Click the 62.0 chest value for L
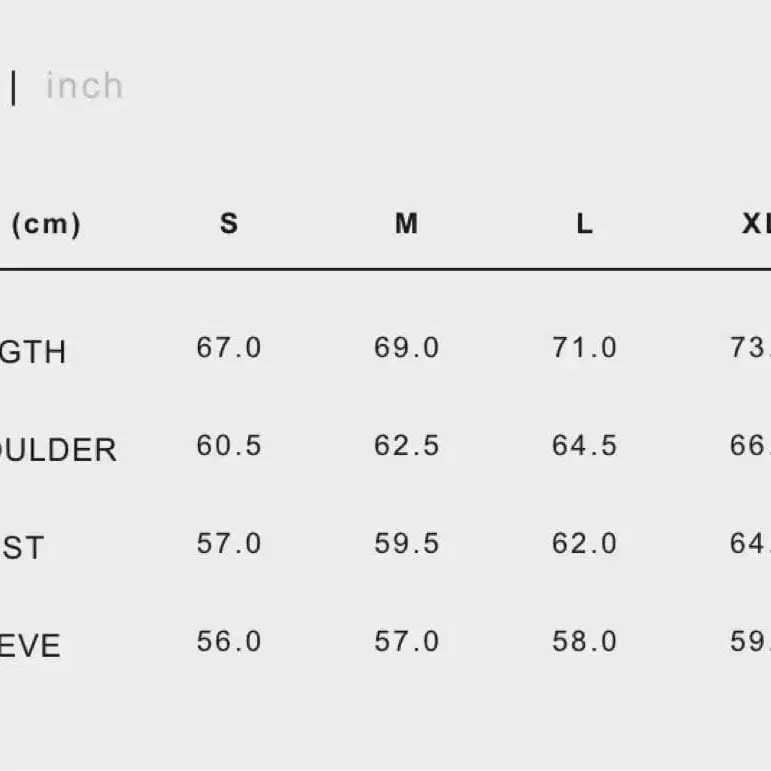This screenshot has height=771, width=771. (x=585, y=544)
